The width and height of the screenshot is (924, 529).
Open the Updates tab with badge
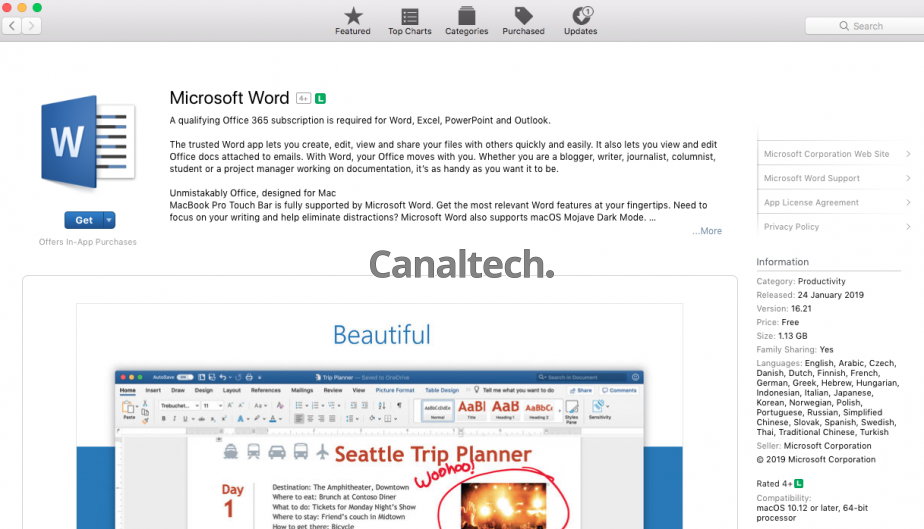coord(580,21)
